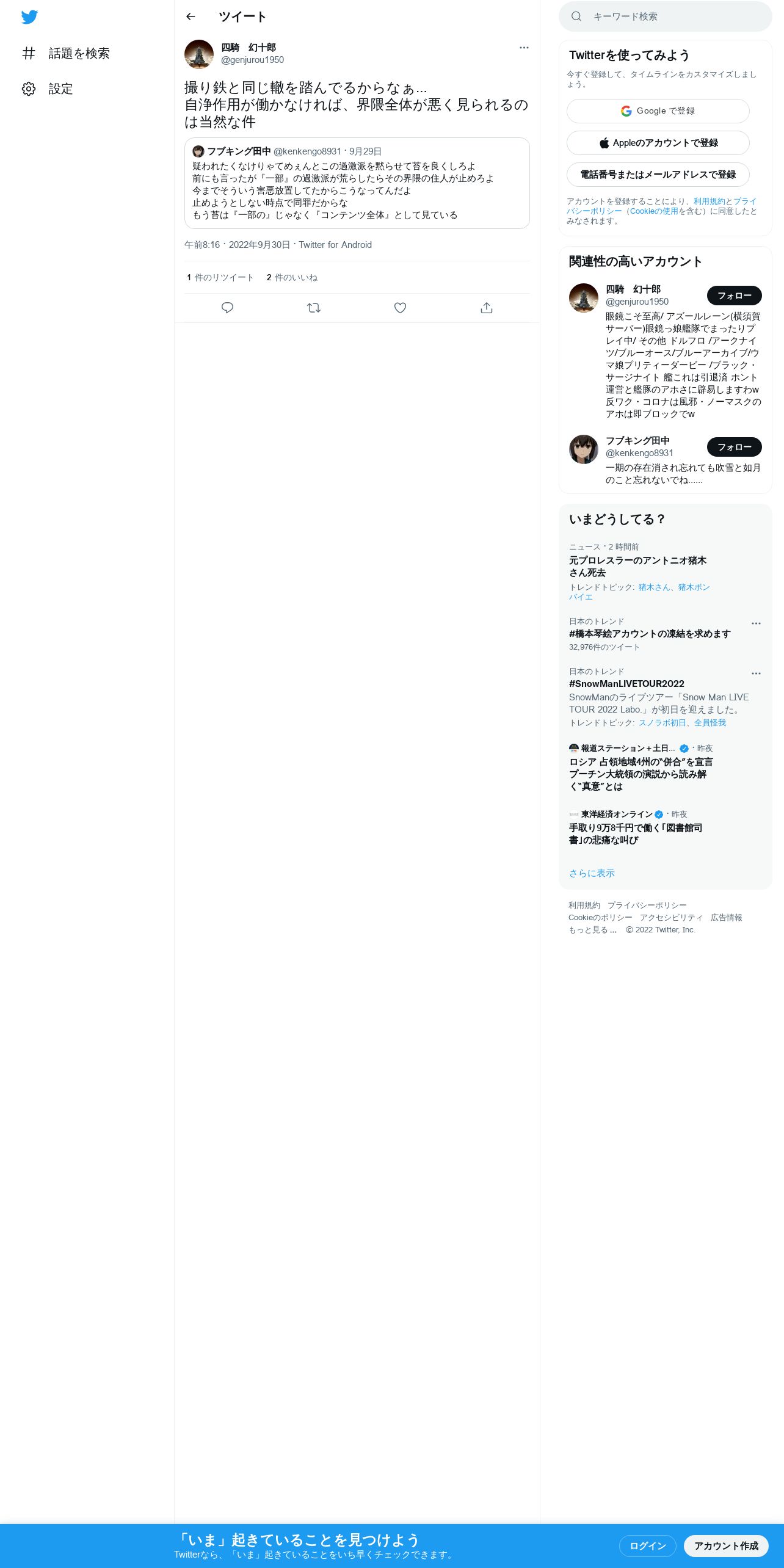
Task: Open the tweet's three-dot more menu
Action: [524, 48]
